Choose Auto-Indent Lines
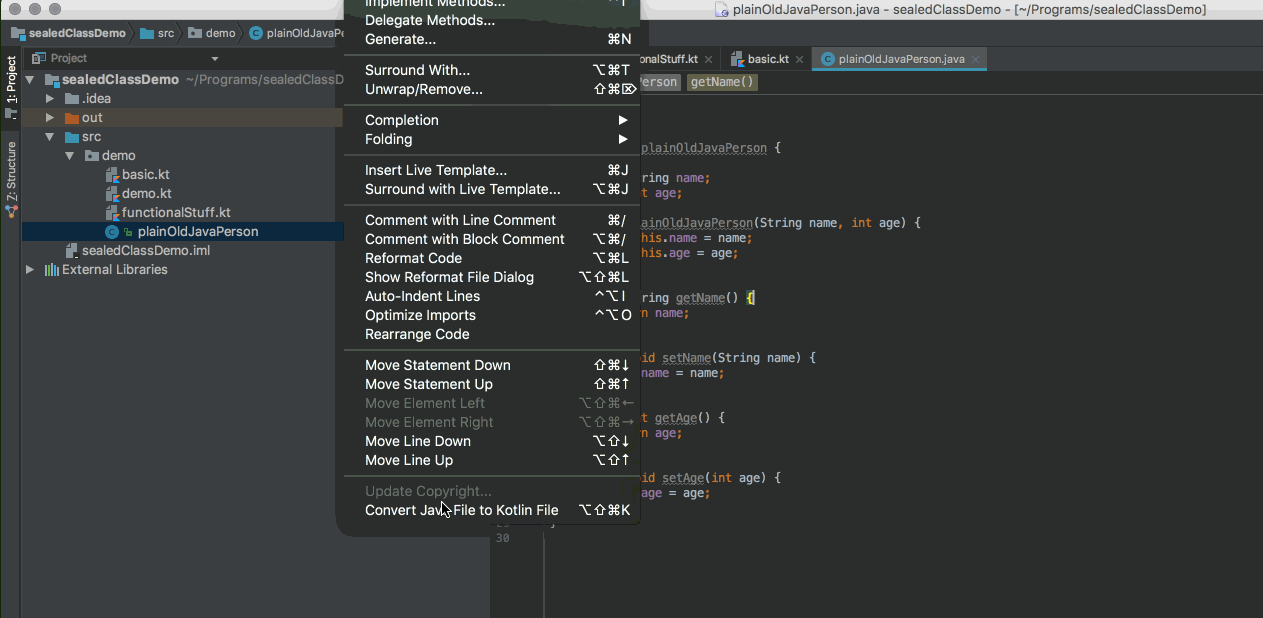 pyautogui.click(x=491, y=296)
